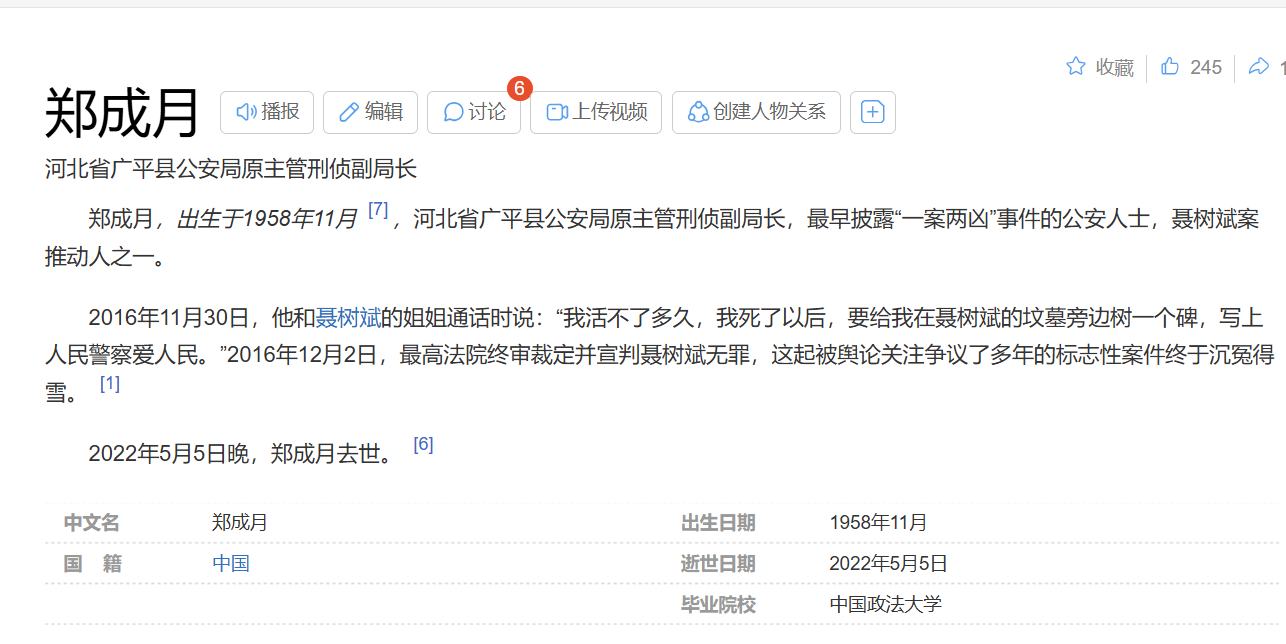Open the 编辑 edit entry button
The image size is (1286, 644).
pos(370,112)
